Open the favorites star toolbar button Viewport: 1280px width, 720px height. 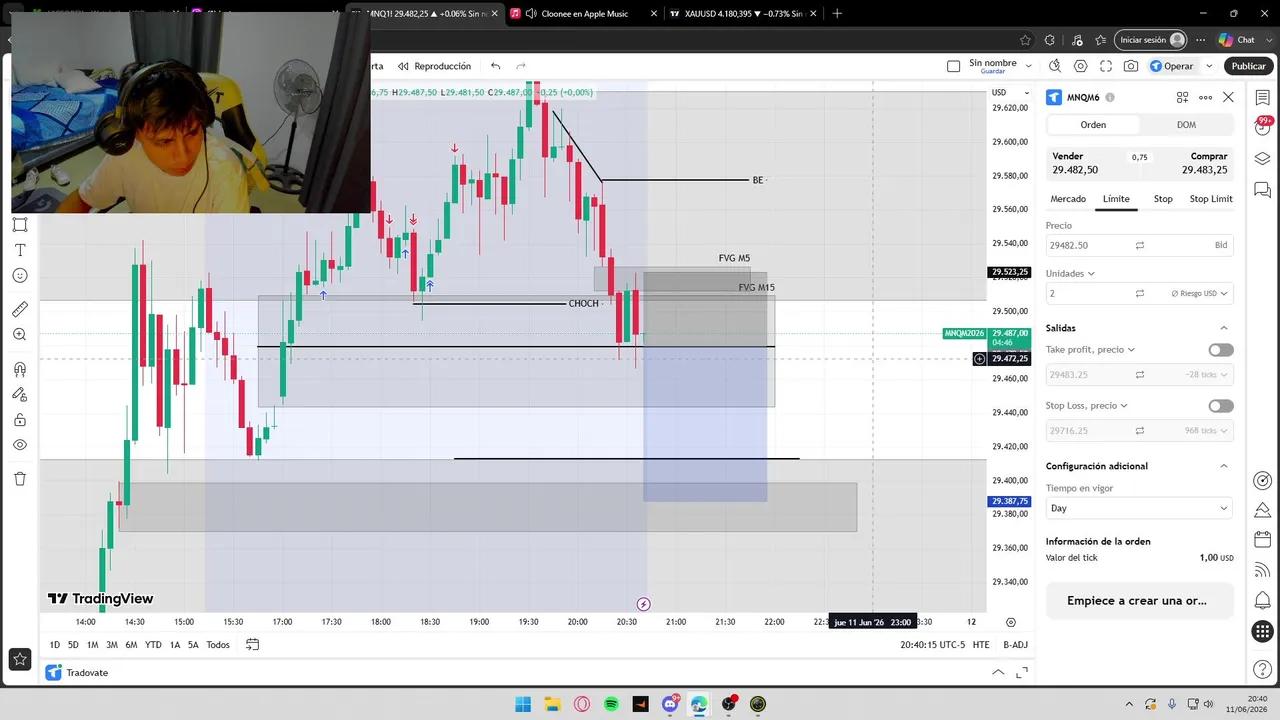click(20, 659)
